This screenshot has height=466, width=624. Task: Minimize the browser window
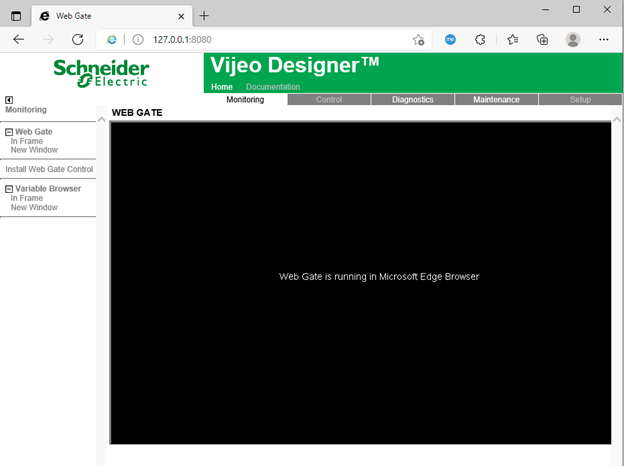pos(546,10)
